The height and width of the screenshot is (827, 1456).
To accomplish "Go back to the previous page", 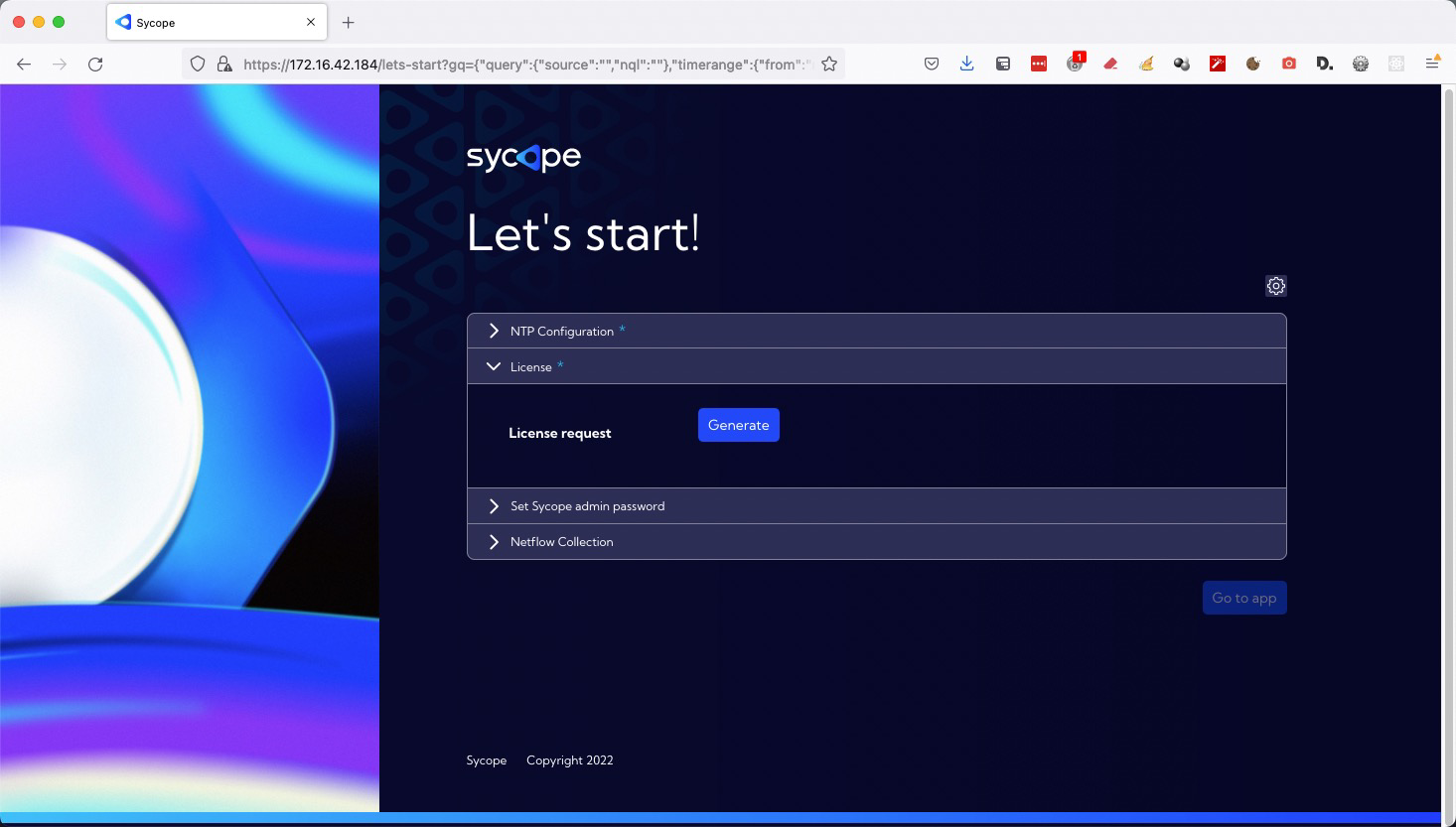I will pyautogui.click(x=24, y=64).
